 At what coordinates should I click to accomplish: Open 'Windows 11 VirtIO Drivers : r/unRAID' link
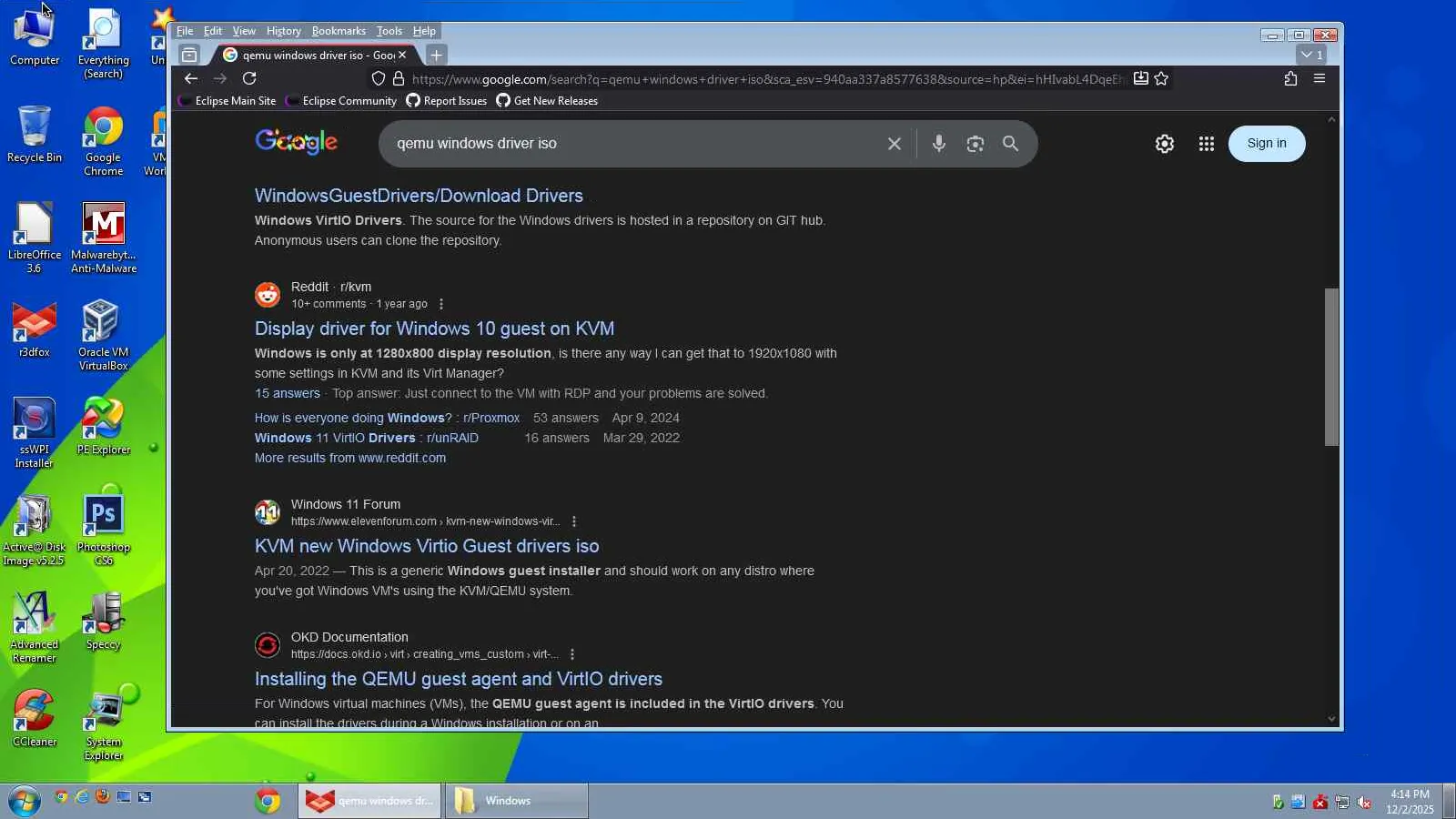tap(367, 439)
